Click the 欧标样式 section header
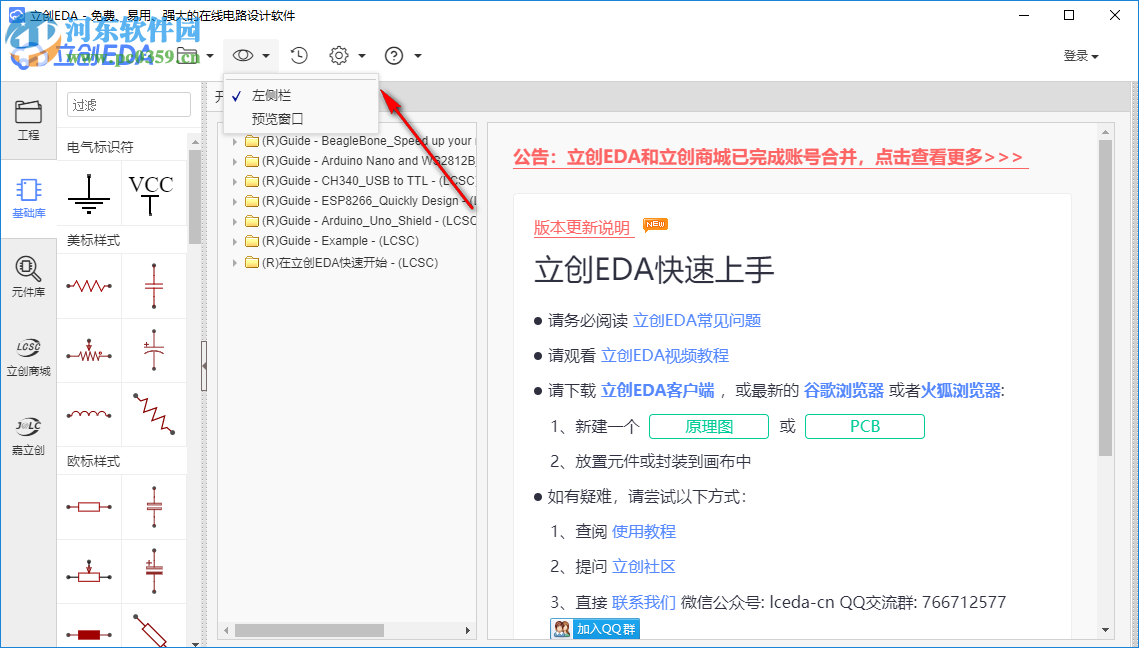This screenshot has width=1139, height=648. (x=94, y=461)
